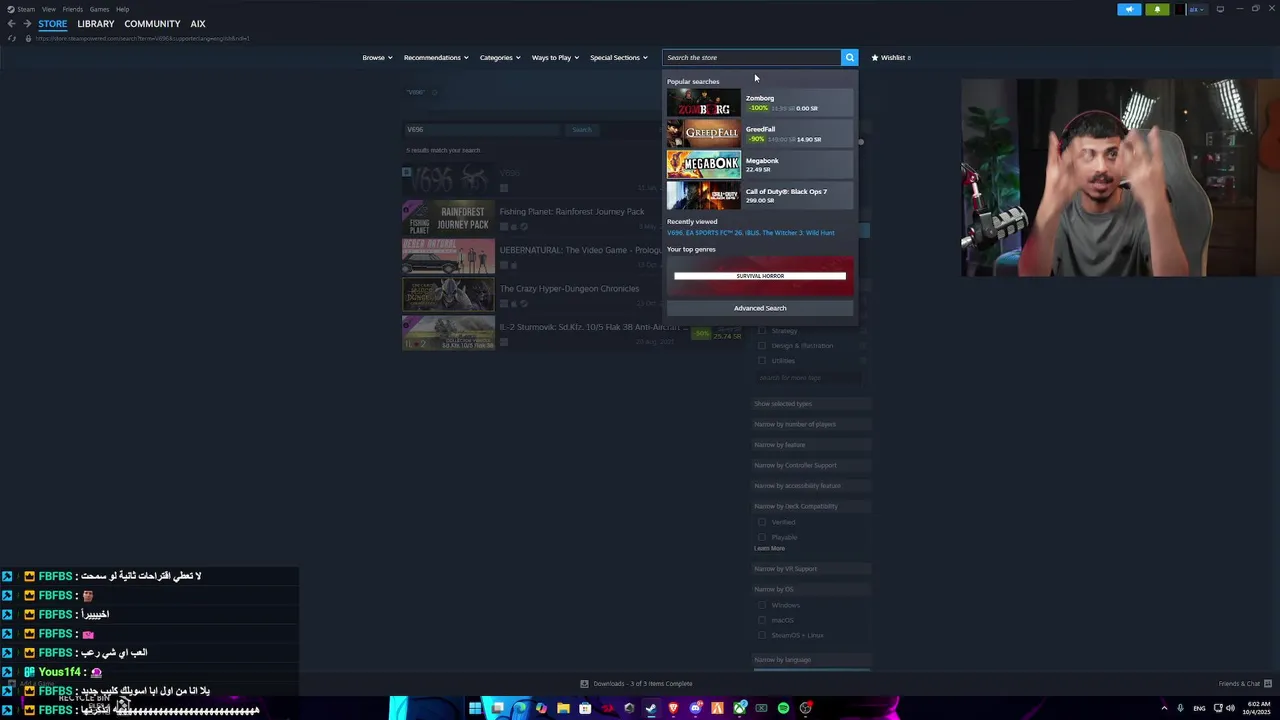Expand Narrow by accessibility feature
The image size is (1280, 720).
point(811,486)
